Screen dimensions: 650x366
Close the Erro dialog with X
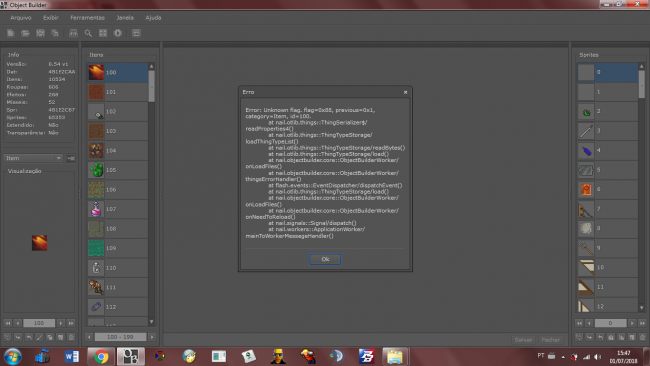pos(405,92)
